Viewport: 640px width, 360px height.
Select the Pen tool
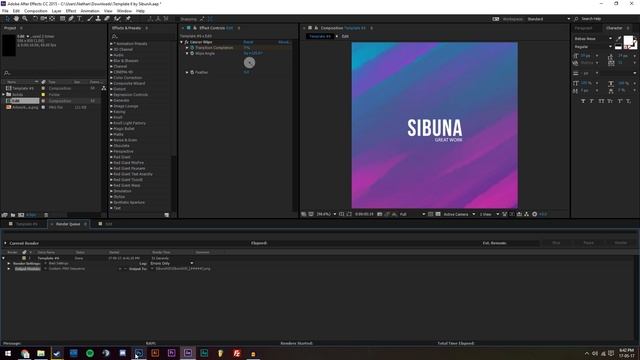point(71,19)
